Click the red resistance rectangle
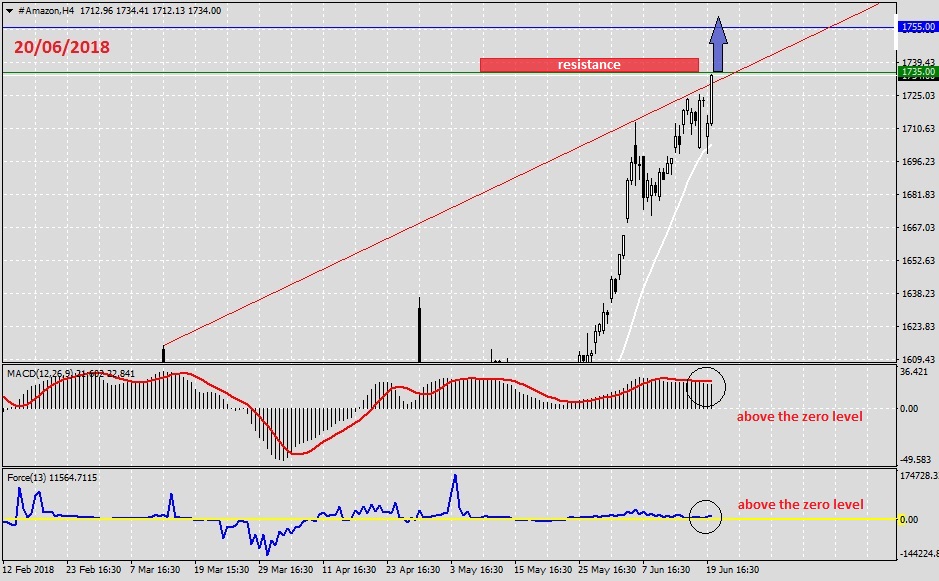 588,65
